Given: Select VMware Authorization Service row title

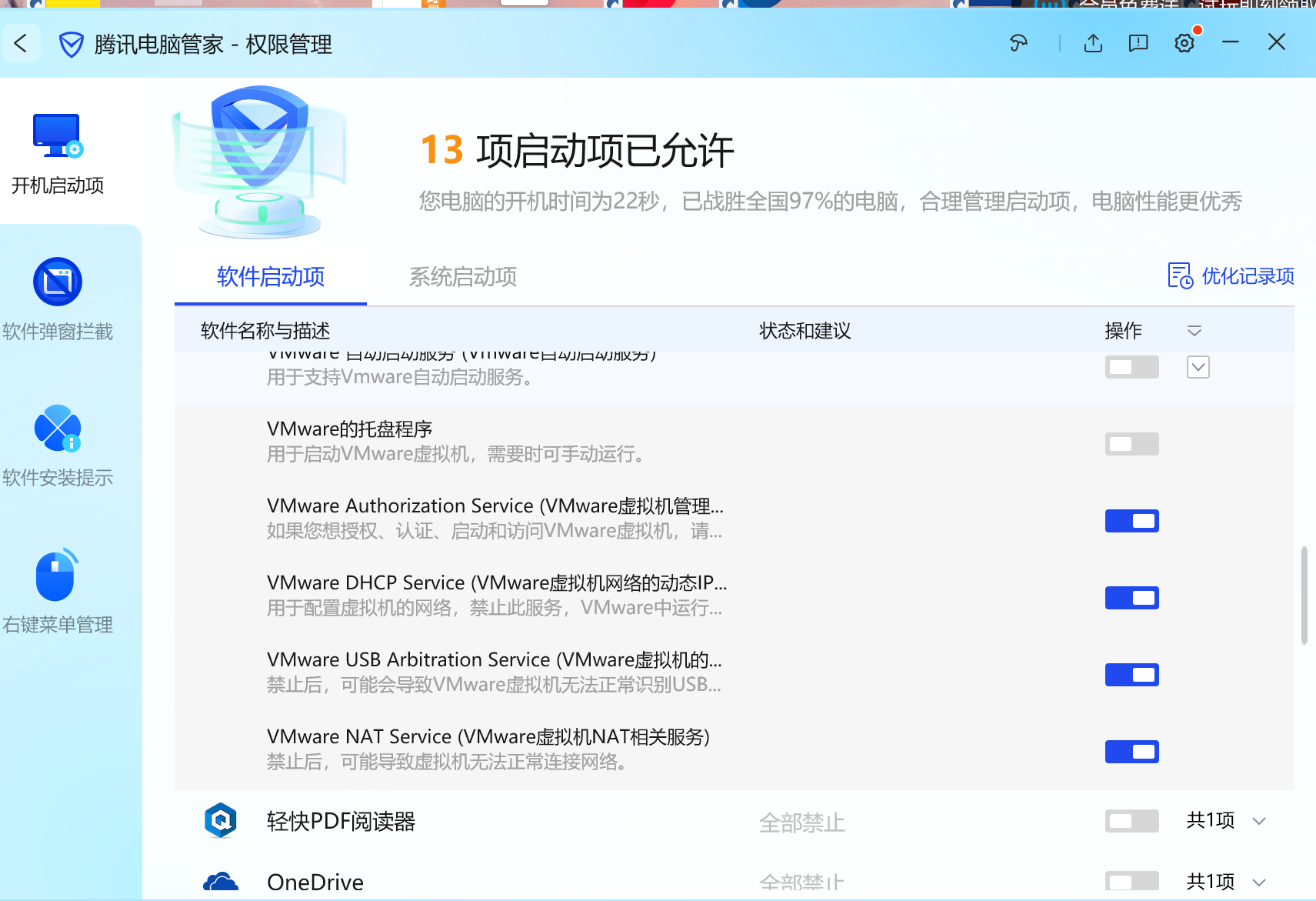Looking at the screenshot, I should [x=495, y=506].
